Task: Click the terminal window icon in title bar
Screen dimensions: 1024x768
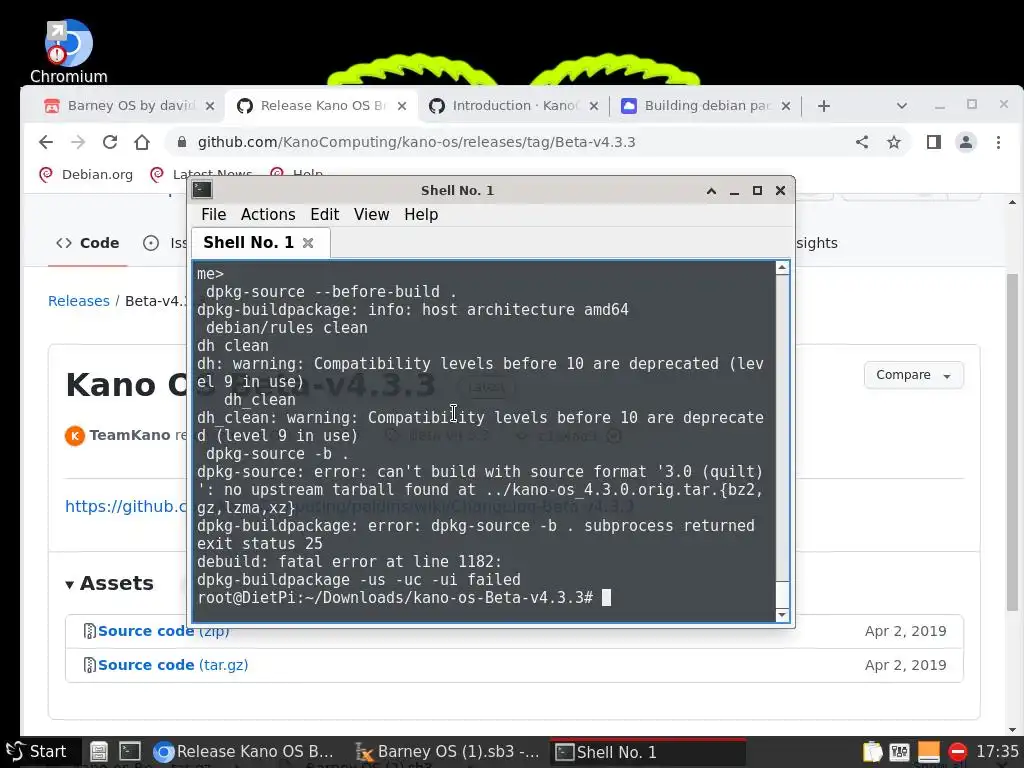Action: tap(202, 190)
